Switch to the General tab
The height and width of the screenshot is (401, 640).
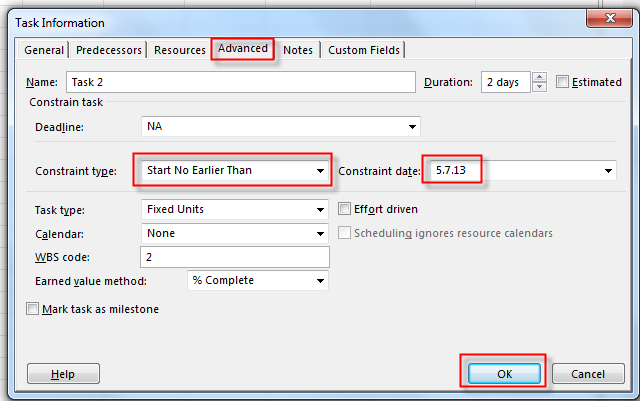click(x=44, y=50)
